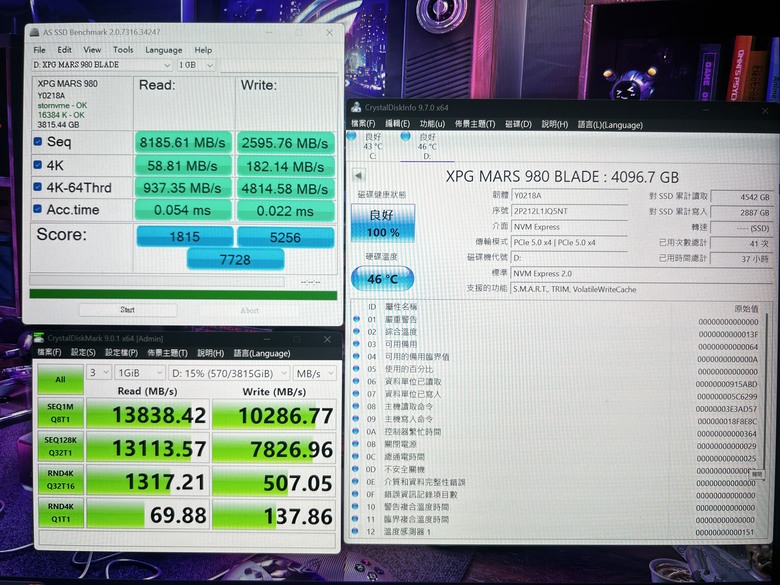Click the serial number field 2P212L1JQ5NT
This screenshot has width=780, height=585.
coord(570,211)
